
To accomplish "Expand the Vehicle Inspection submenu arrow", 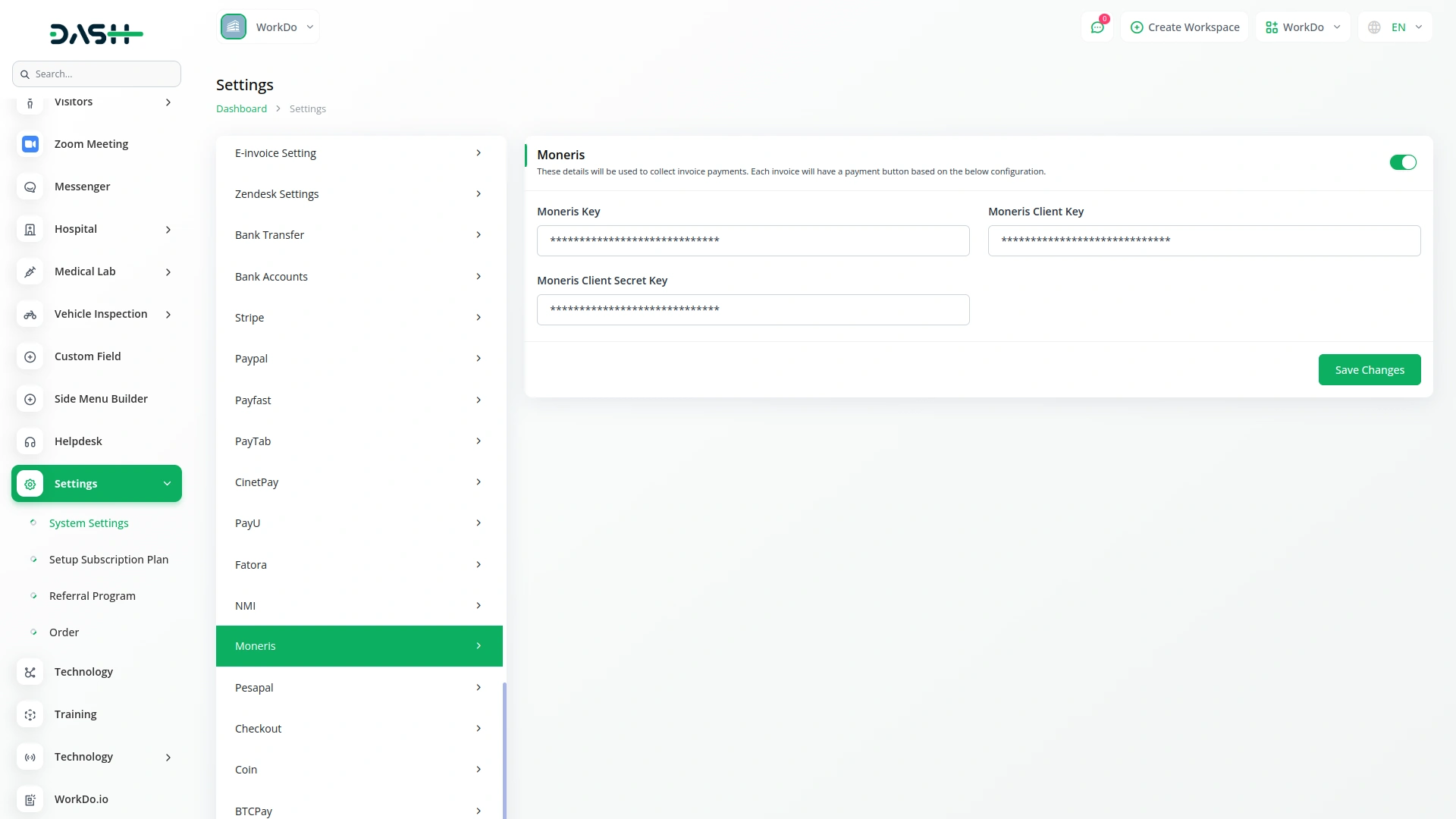I will tap(168, 315).
